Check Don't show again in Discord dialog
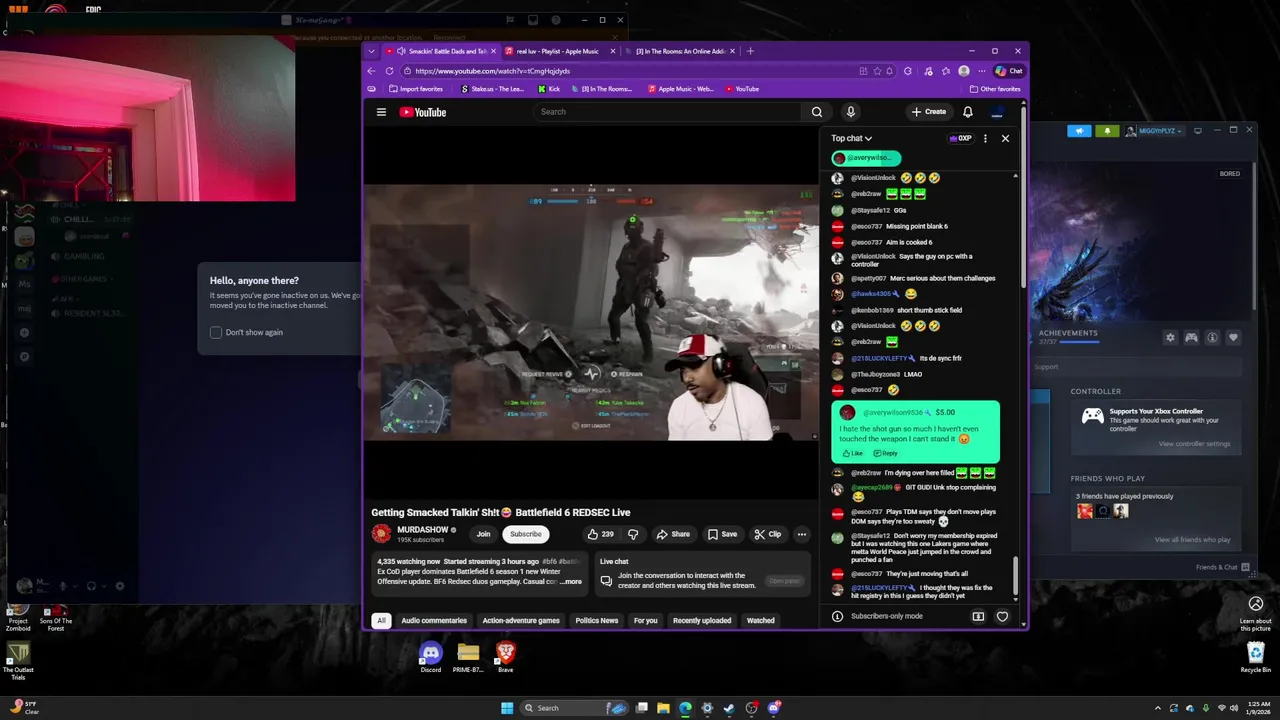1280x720 pixels. click(216, 332)
